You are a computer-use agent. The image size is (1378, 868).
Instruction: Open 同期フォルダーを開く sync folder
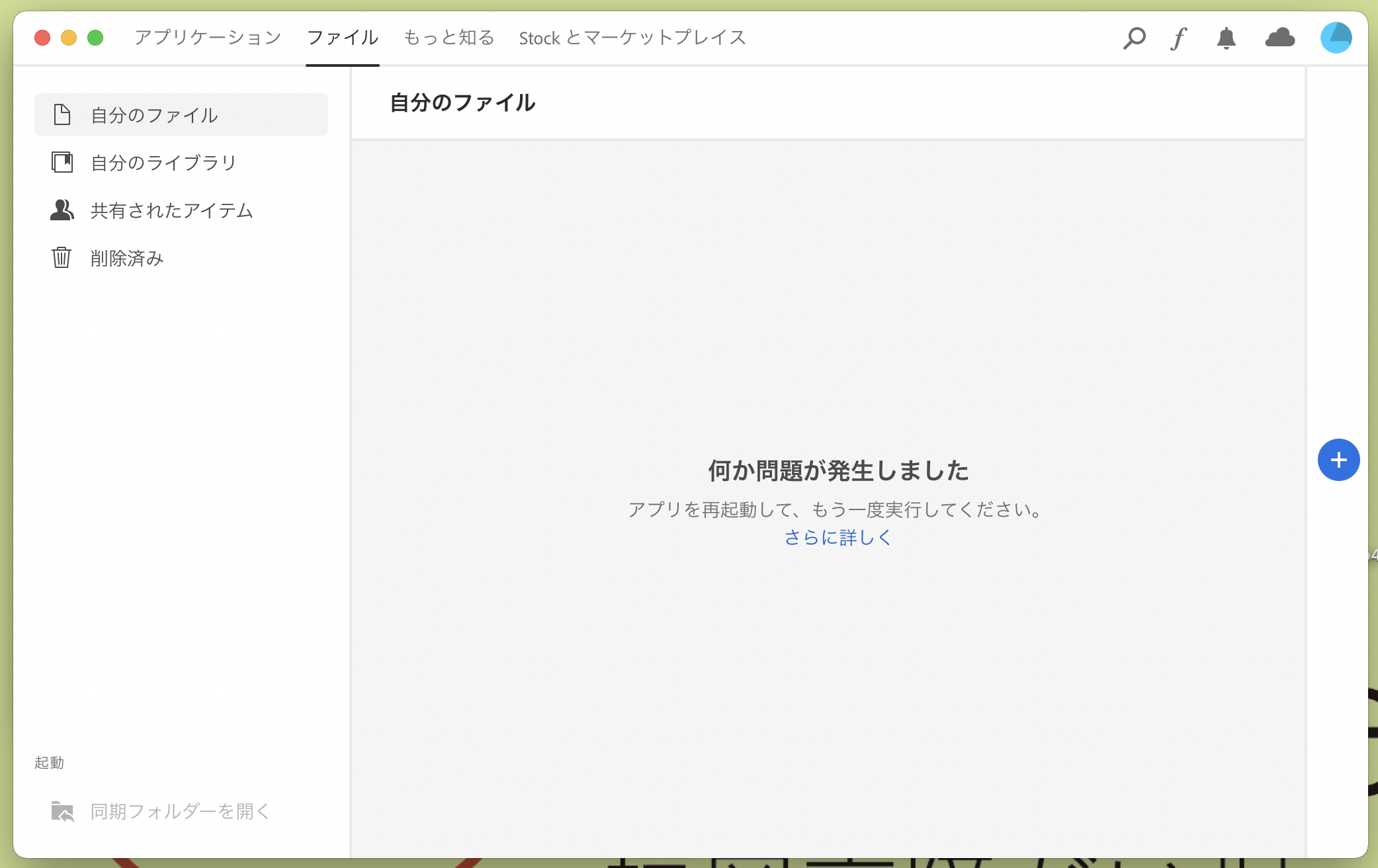pyautogui.click(x=180, y=811)
